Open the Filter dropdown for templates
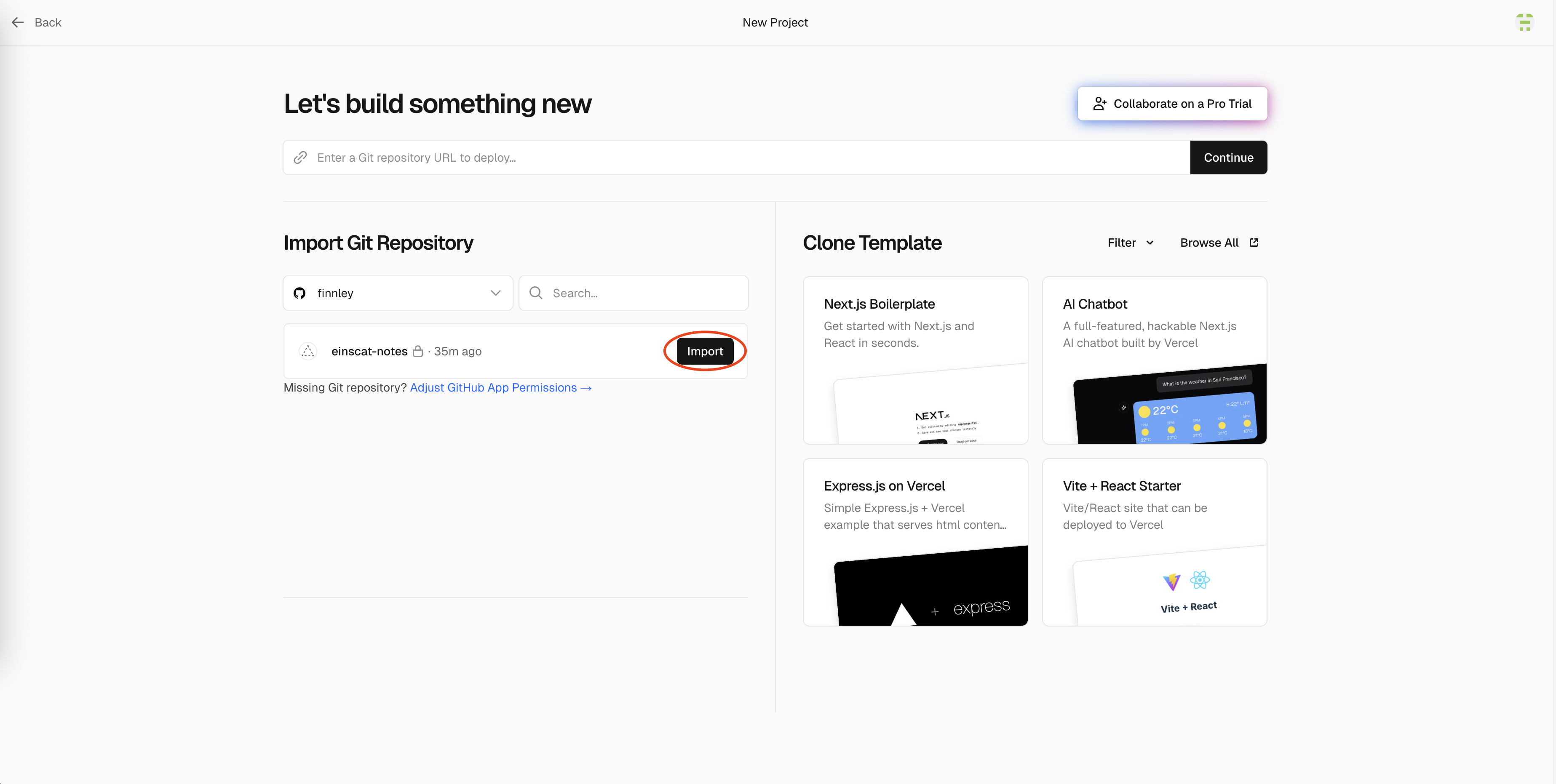The width and height of the screenshot is (1556, 784). pyautogui.click(x=1130, y=242)
